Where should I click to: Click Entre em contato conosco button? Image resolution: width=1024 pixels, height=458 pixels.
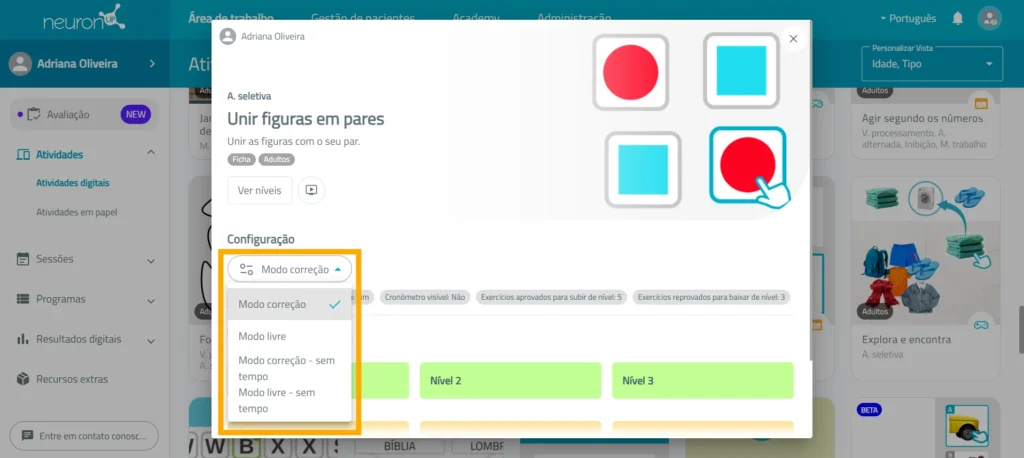click(x=84, y=435)
